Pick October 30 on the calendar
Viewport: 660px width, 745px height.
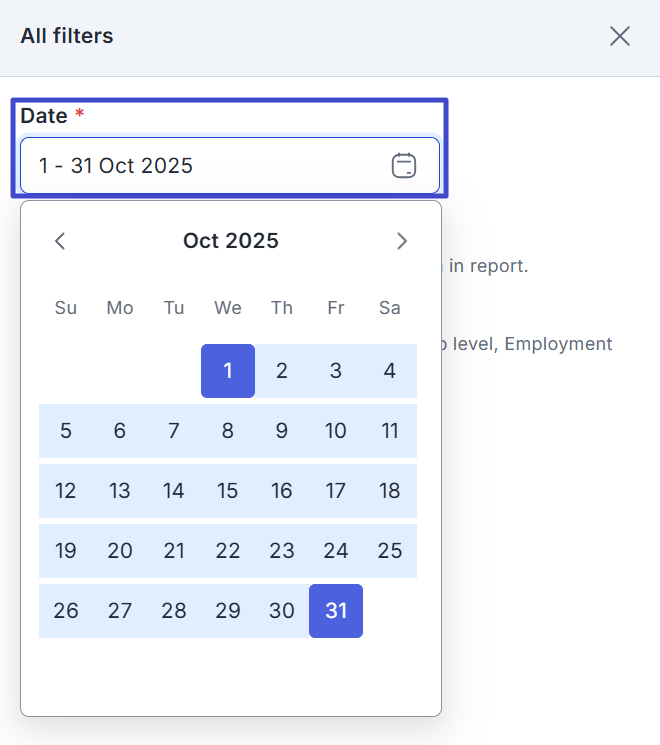(282, 611)
